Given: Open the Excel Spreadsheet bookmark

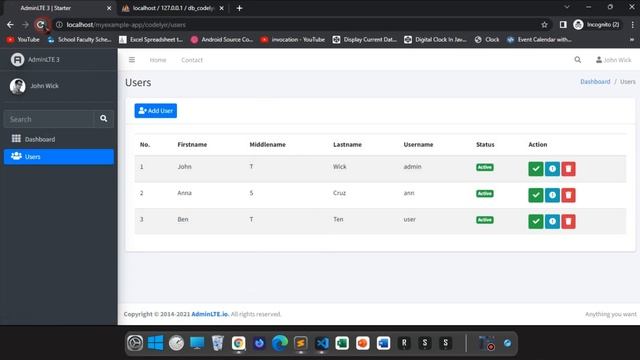Looking at the screenshot, I should click(151, 40).
